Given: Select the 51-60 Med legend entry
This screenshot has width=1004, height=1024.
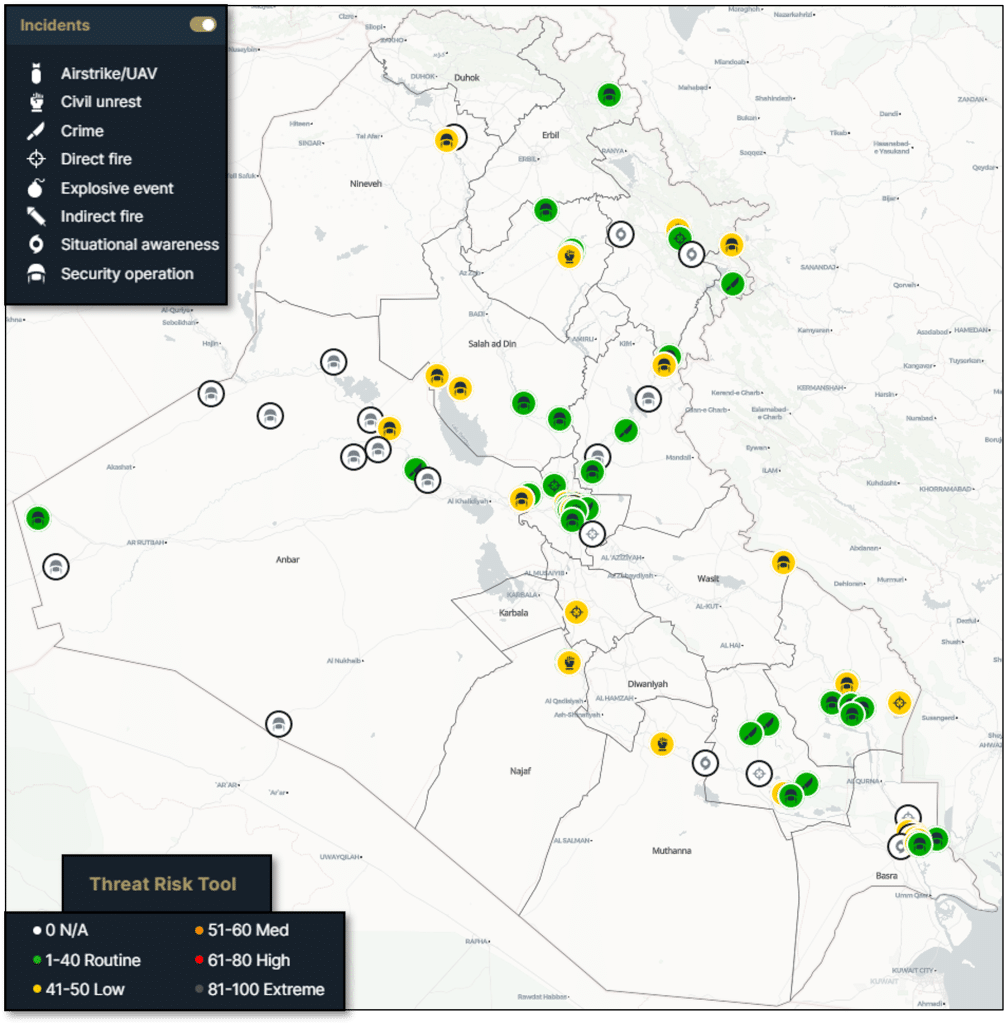Looking at the screenshot, I should [243, 930].
